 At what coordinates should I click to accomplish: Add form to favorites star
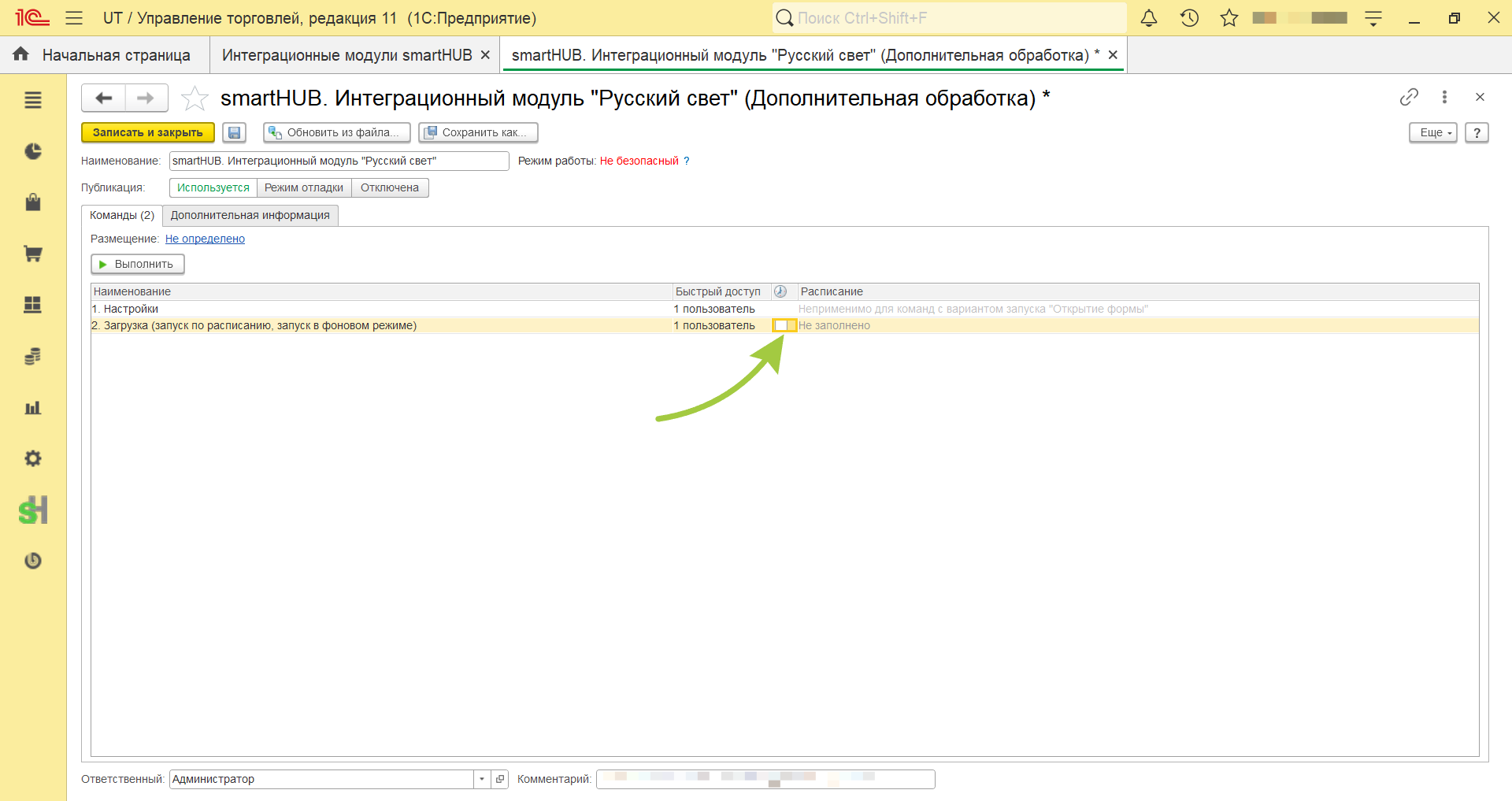(195, 98)
